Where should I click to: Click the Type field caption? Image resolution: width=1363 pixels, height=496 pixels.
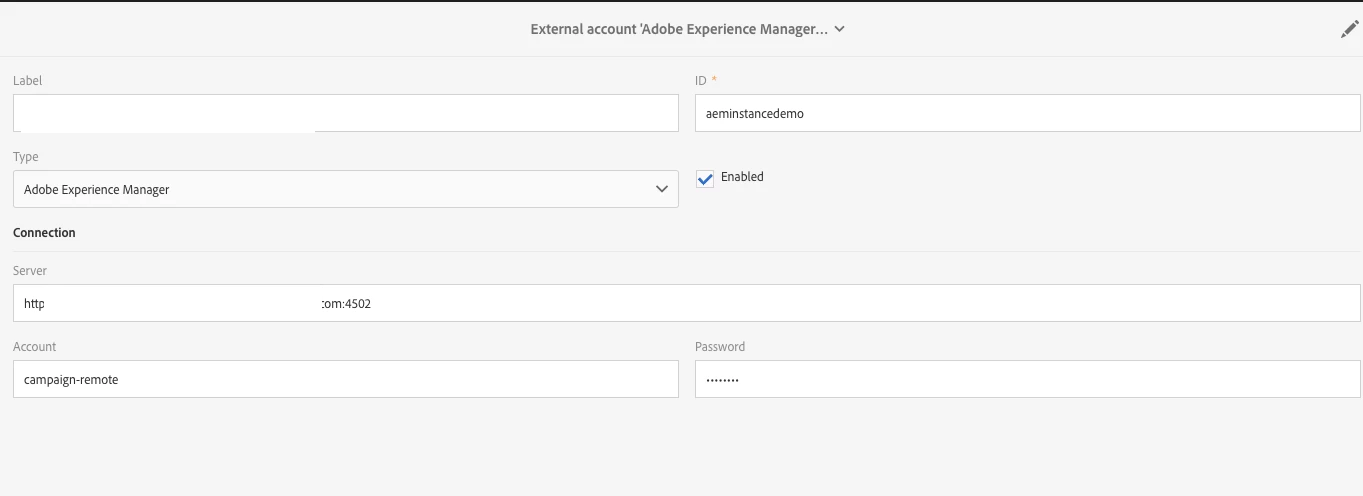tap(26, 157)
